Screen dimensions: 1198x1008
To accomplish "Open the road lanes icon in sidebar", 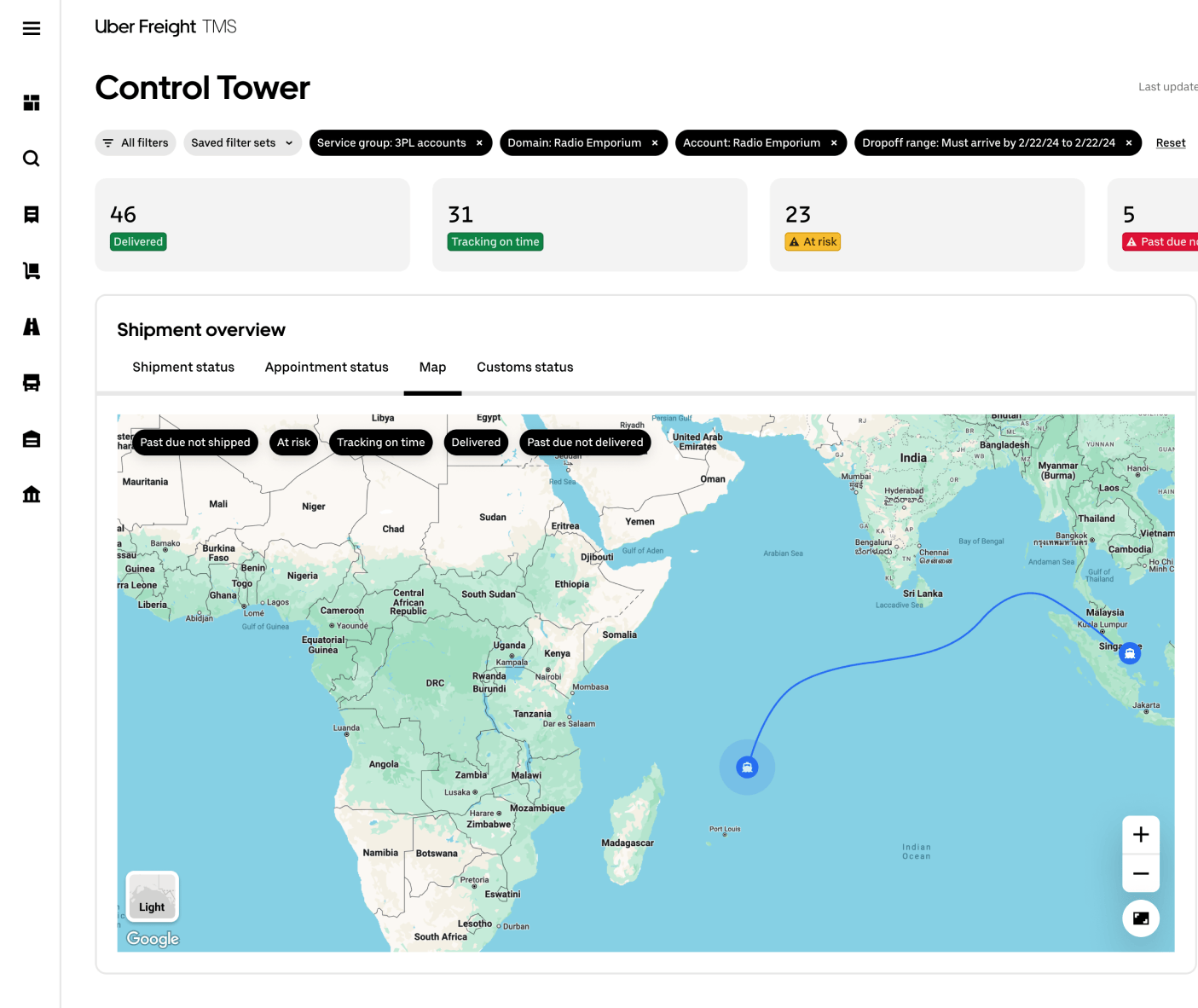I will click(32, 327).
